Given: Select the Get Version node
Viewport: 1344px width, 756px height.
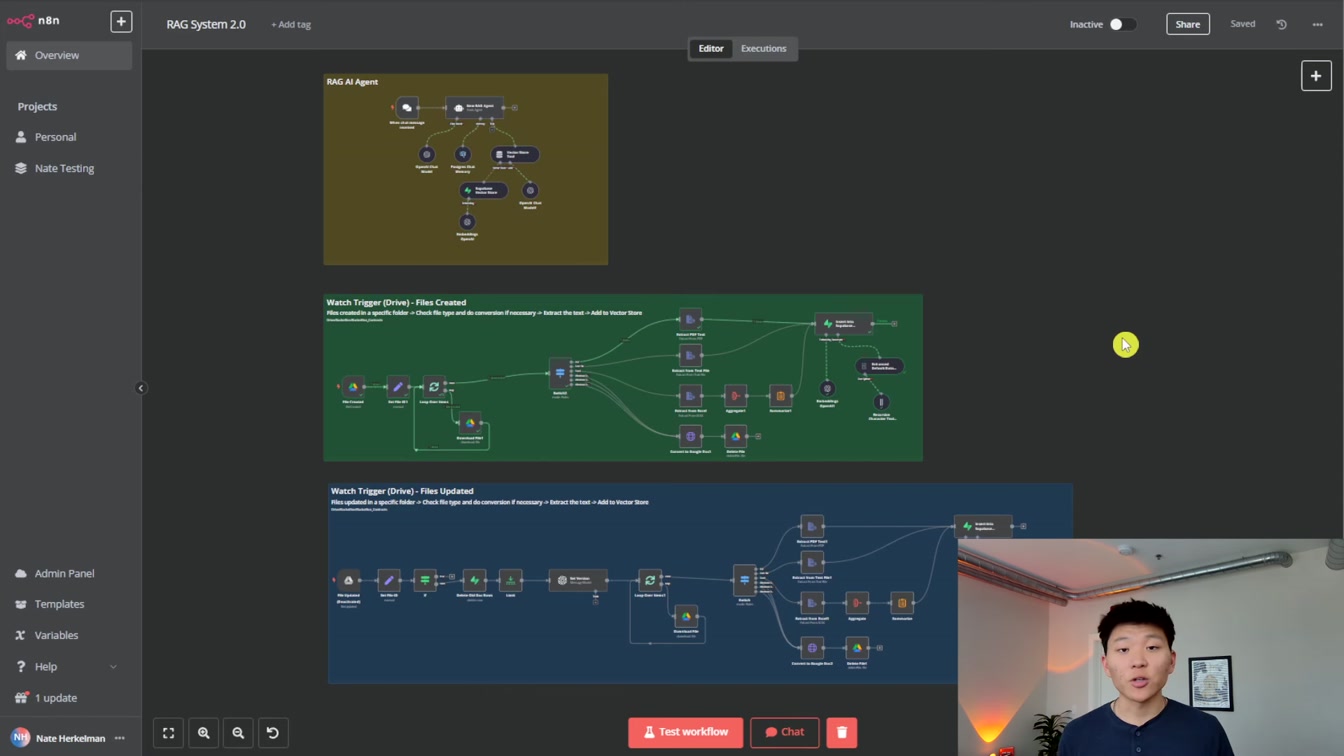Looking at the screenshot, I should pyautogui.click(x=578, y=580).
